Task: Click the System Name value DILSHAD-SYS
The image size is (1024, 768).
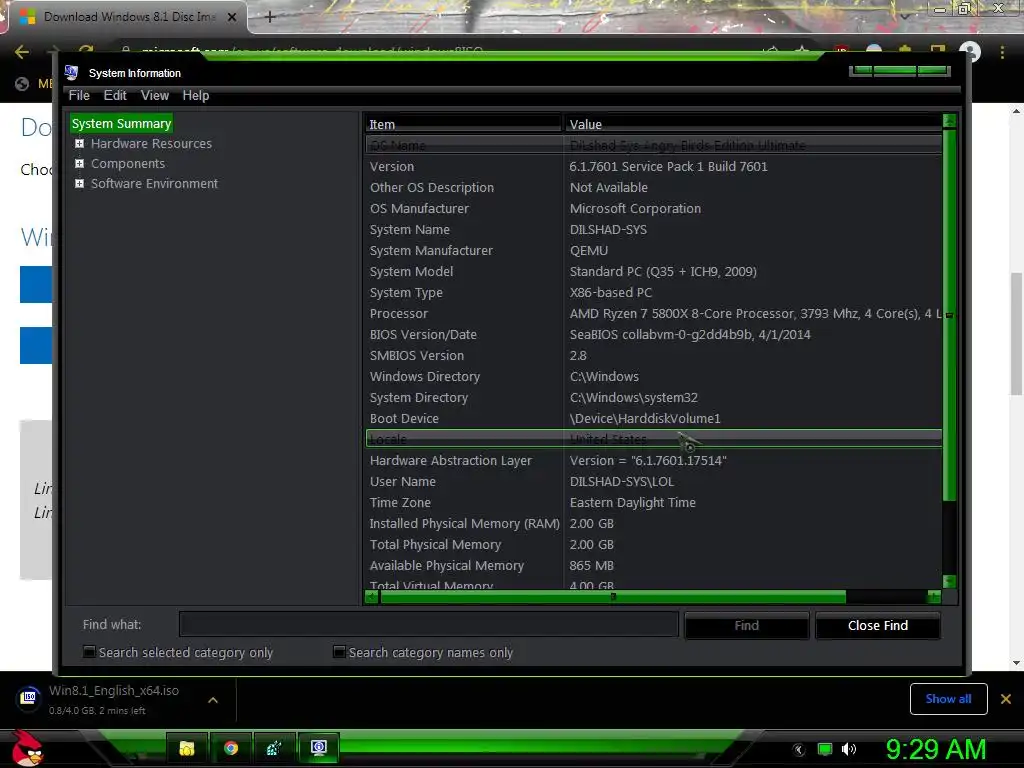Action: click(608, 230)
